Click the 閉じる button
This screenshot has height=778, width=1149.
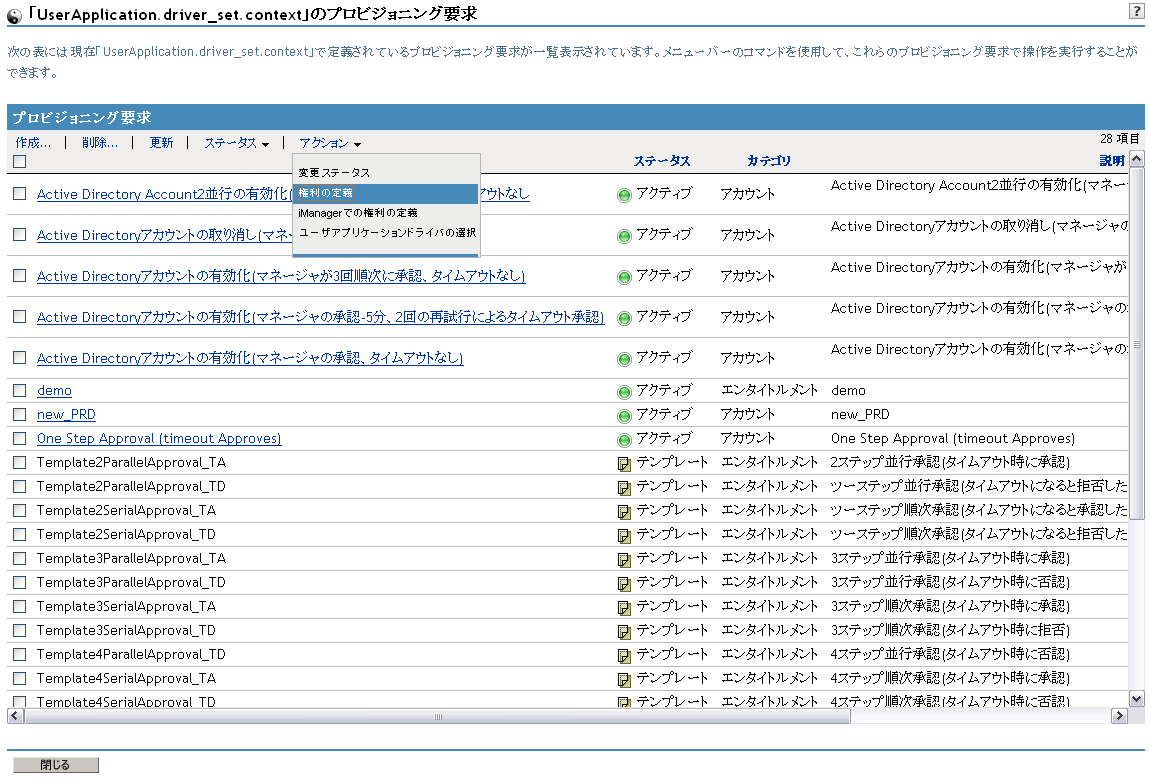pyautogui.click(x=56, y=765)
